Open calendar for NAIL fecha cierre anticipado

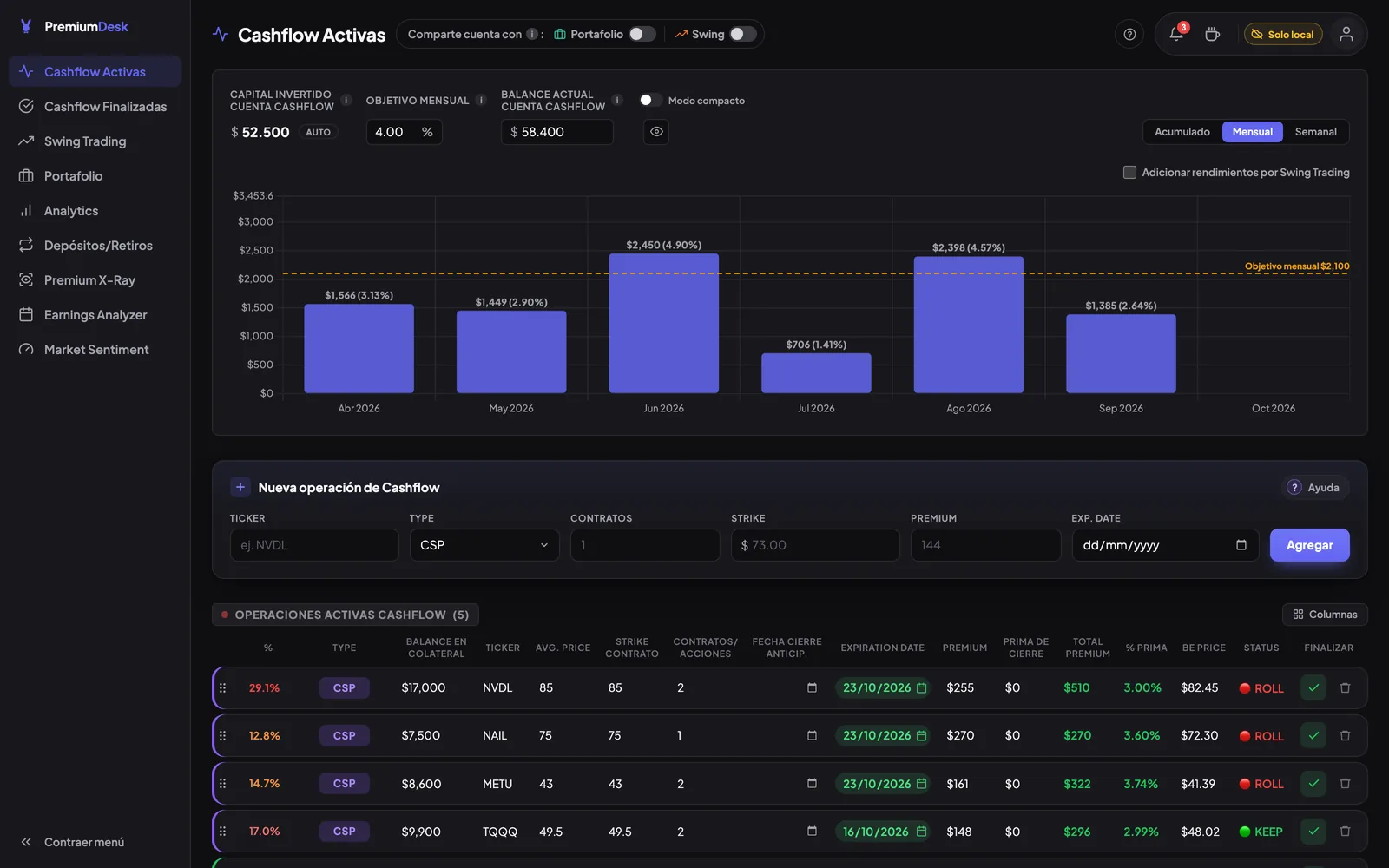click(x=812, y=735)
